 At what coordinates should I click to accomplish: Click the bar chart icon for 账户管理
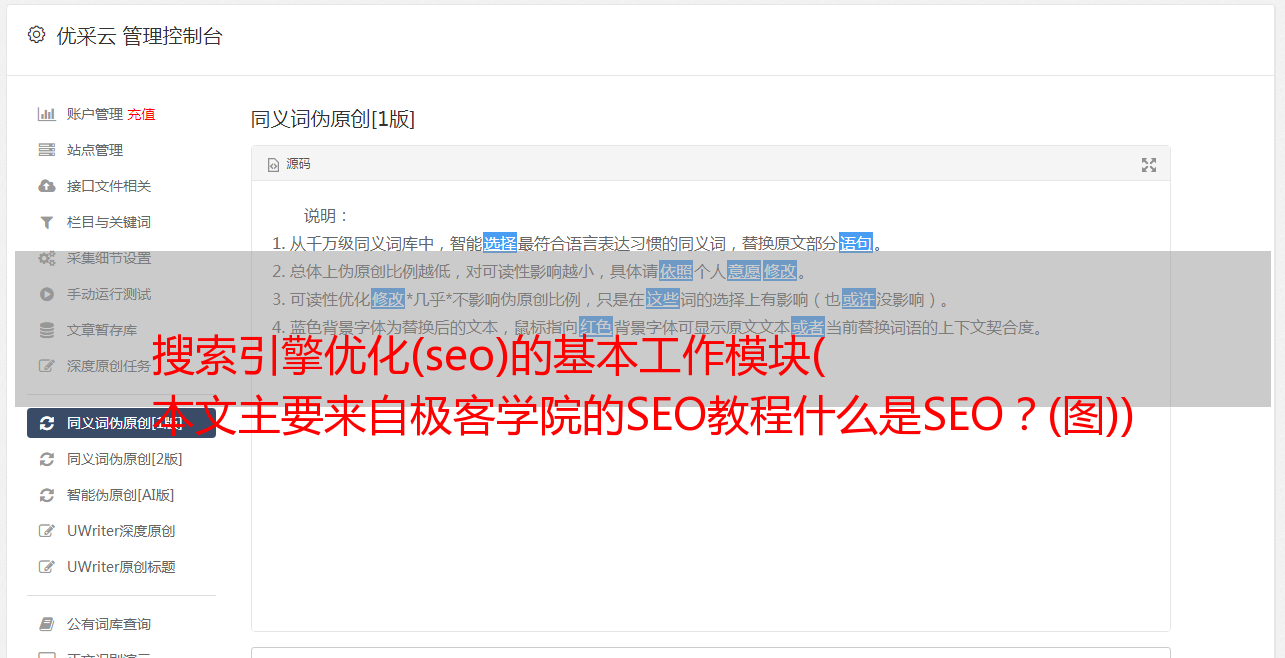(46, 114)
